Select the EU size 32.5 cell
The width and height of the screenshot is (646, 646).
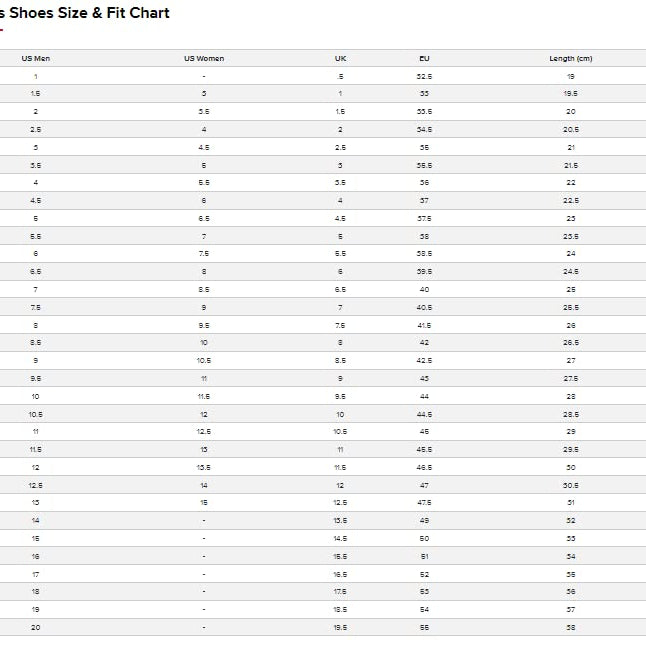point(424,76)
